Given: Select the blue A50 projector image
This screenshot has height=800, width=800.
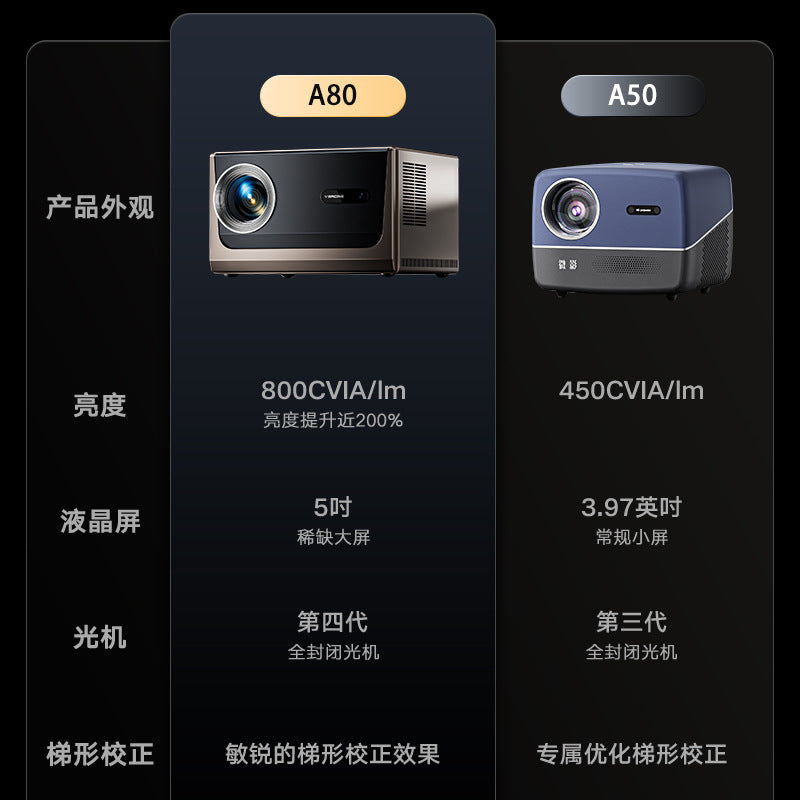Looking at the screenshot, I should tap(633, 230).
